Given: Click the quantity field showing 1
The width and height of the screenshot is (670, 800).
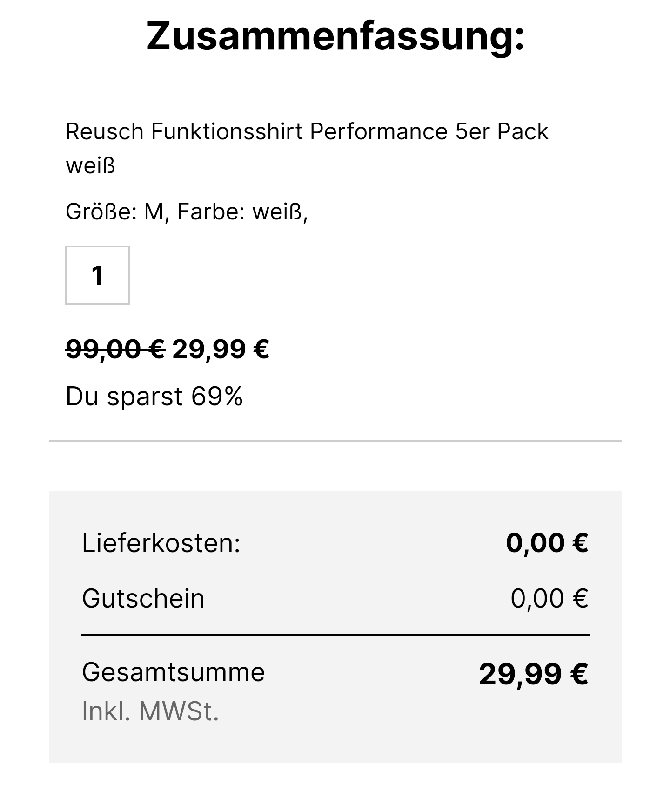Looking at the screenshot, I should pyautogui.click(x=97, y=275).
